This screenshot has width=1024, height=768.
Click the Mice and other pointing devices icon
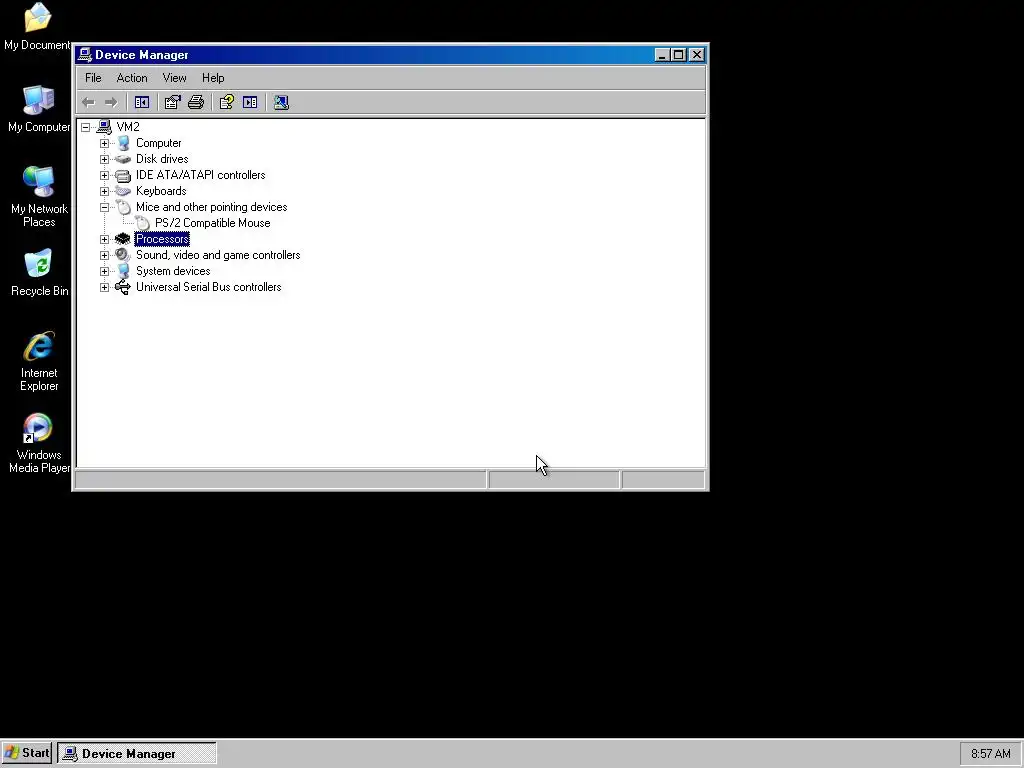pos(123,207)
